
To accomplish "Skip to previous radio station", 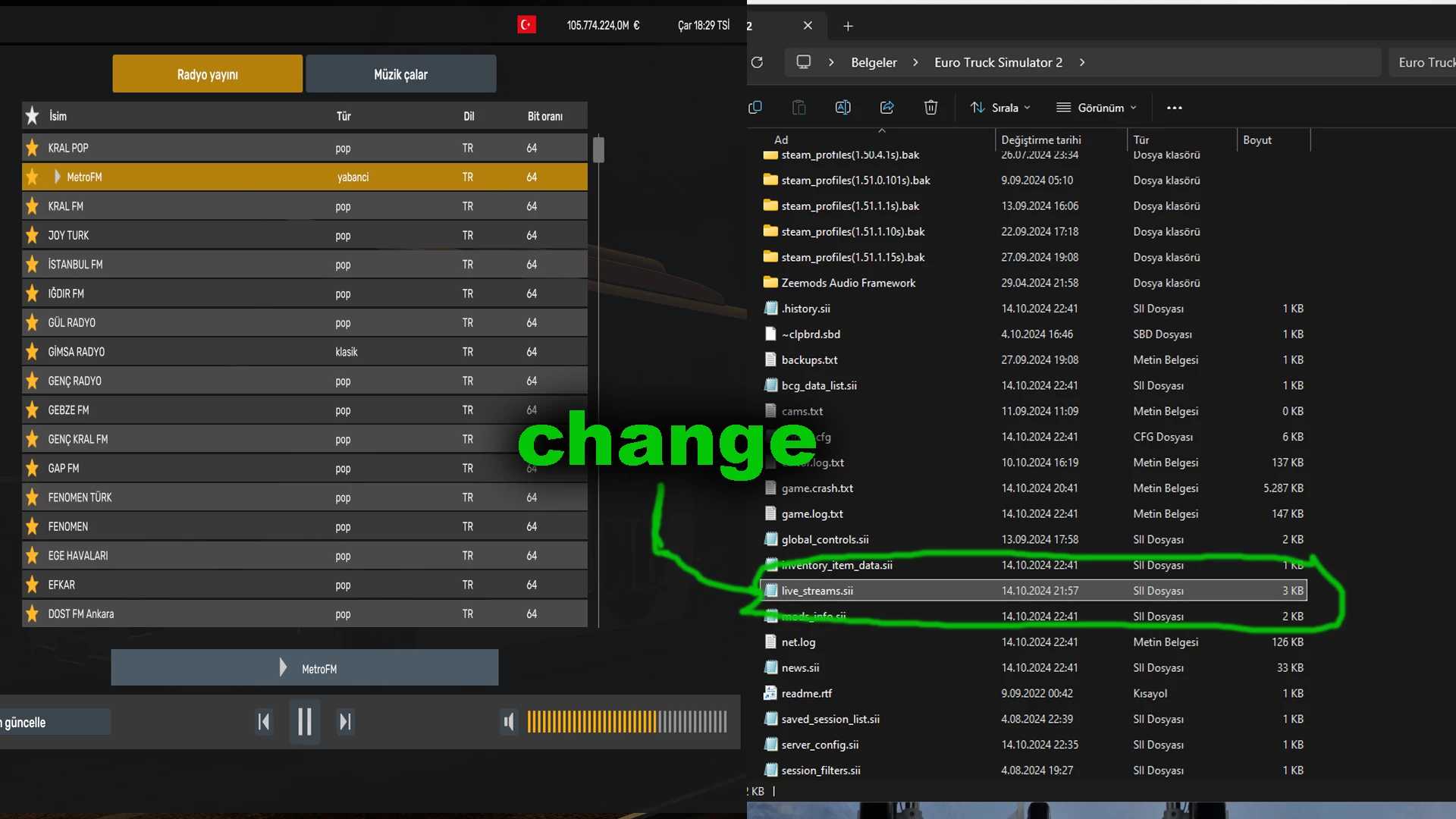I will 264,722.
